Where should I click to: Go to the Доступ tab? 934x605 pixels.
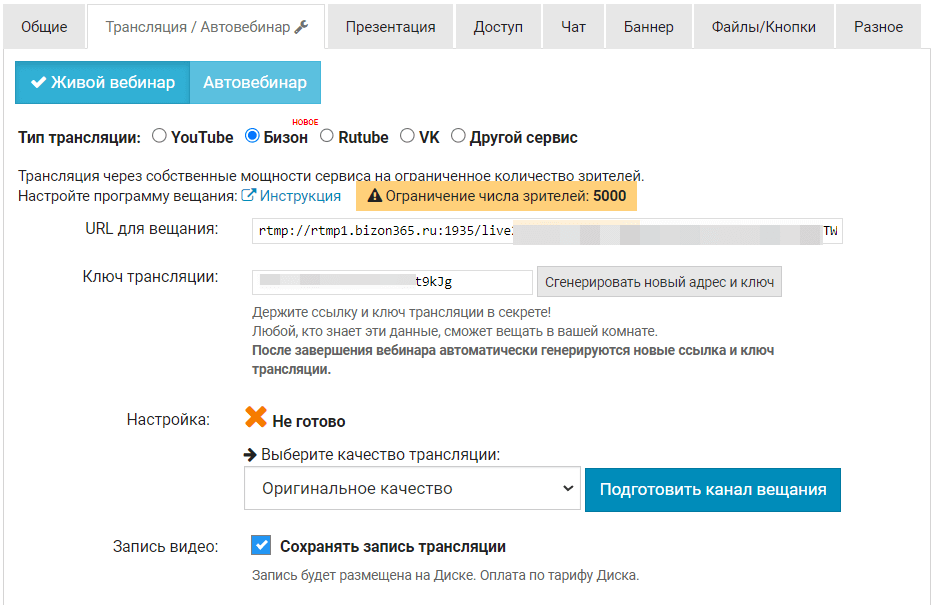tap(498, 27)
